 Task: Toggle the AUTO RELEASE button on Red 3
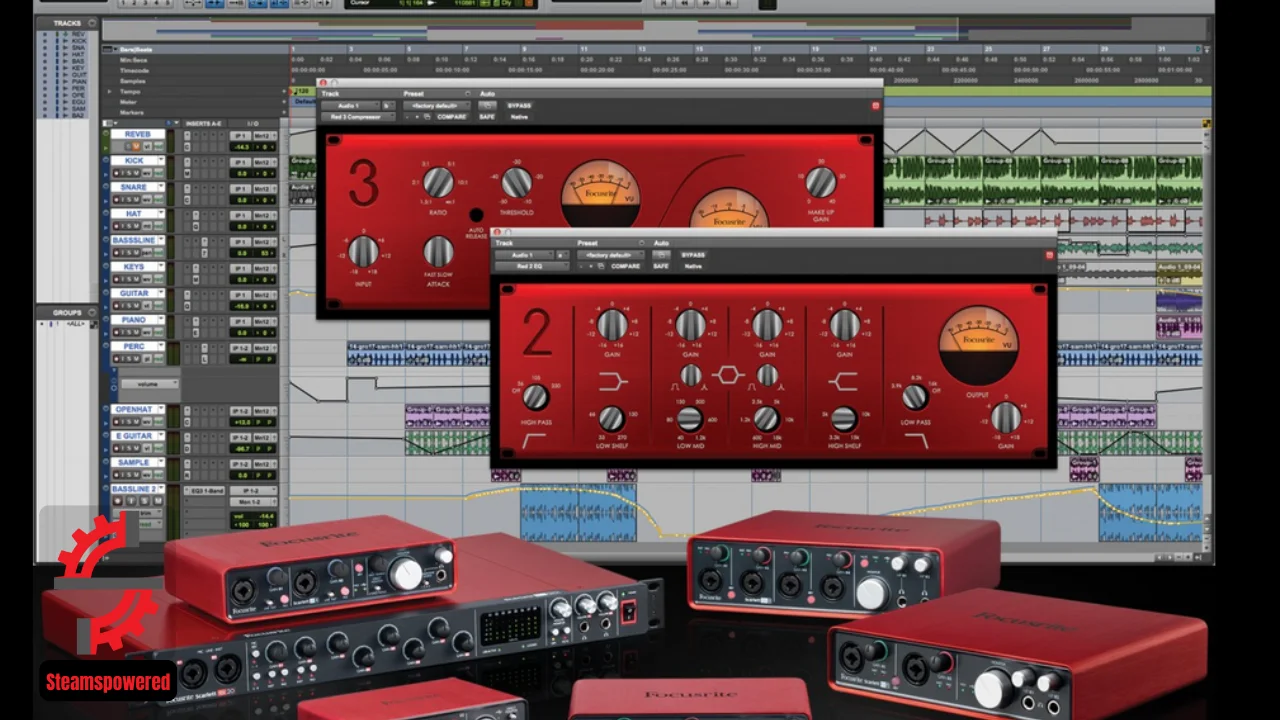click(476, 214)
